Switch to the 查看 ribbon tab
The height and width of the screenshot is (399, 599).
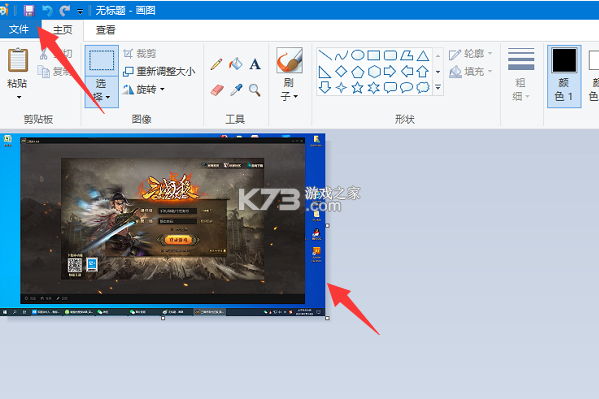pyautogui.click(x=105, y=30)
